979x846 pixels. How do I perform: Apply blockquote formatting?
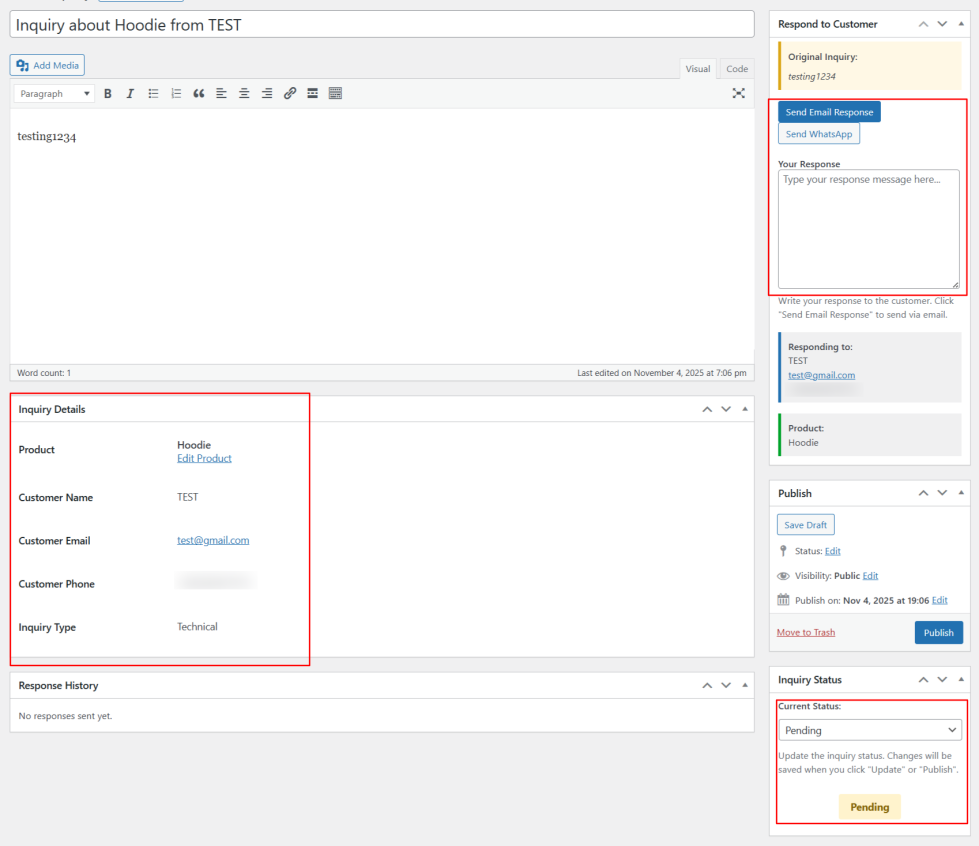coord(199,93)
